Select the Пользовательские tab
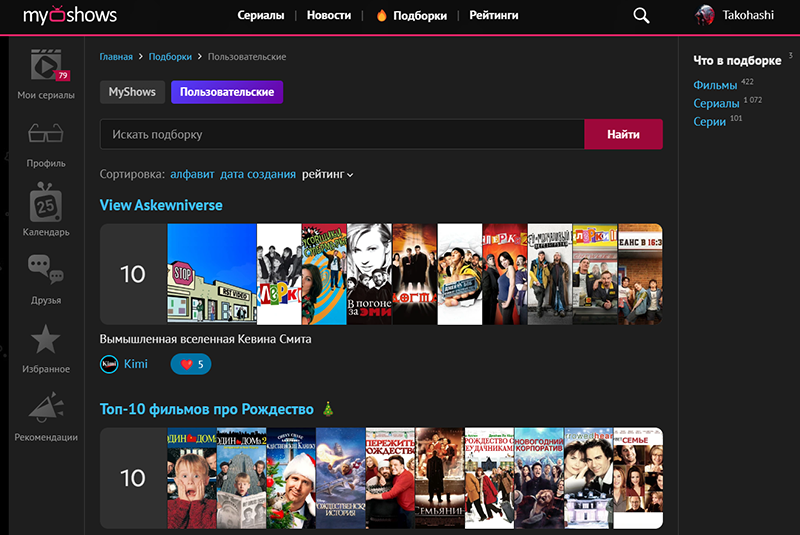This screenshot has width=800, height=535. pyautogui.click(x=227, y=92)
